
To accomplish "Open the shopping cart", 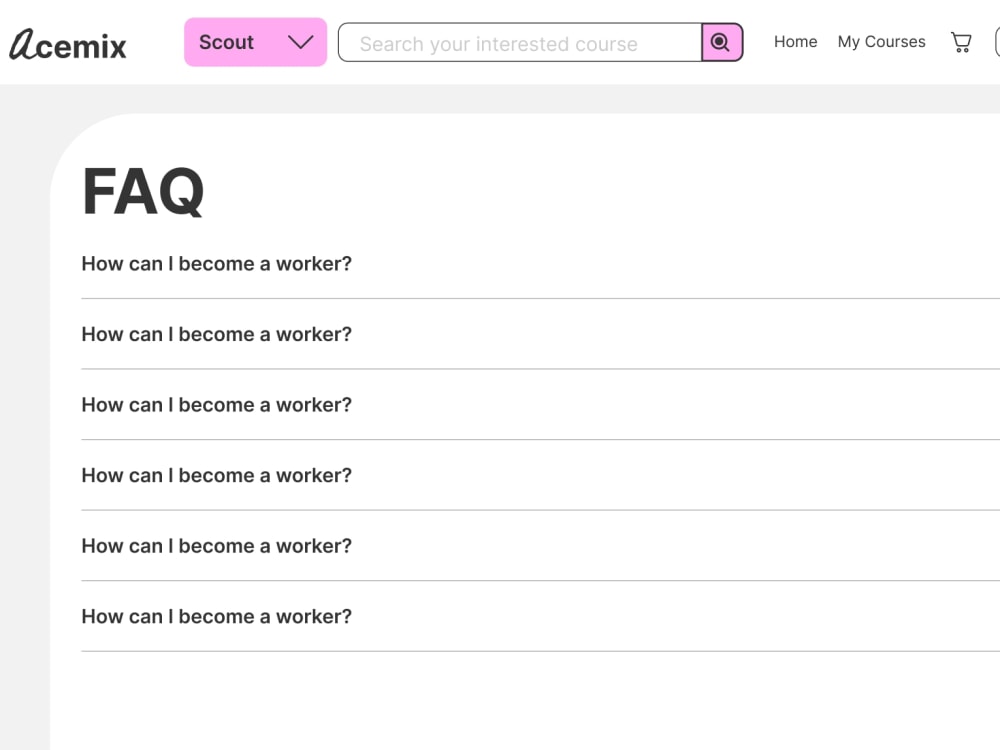I will point(960,43).
